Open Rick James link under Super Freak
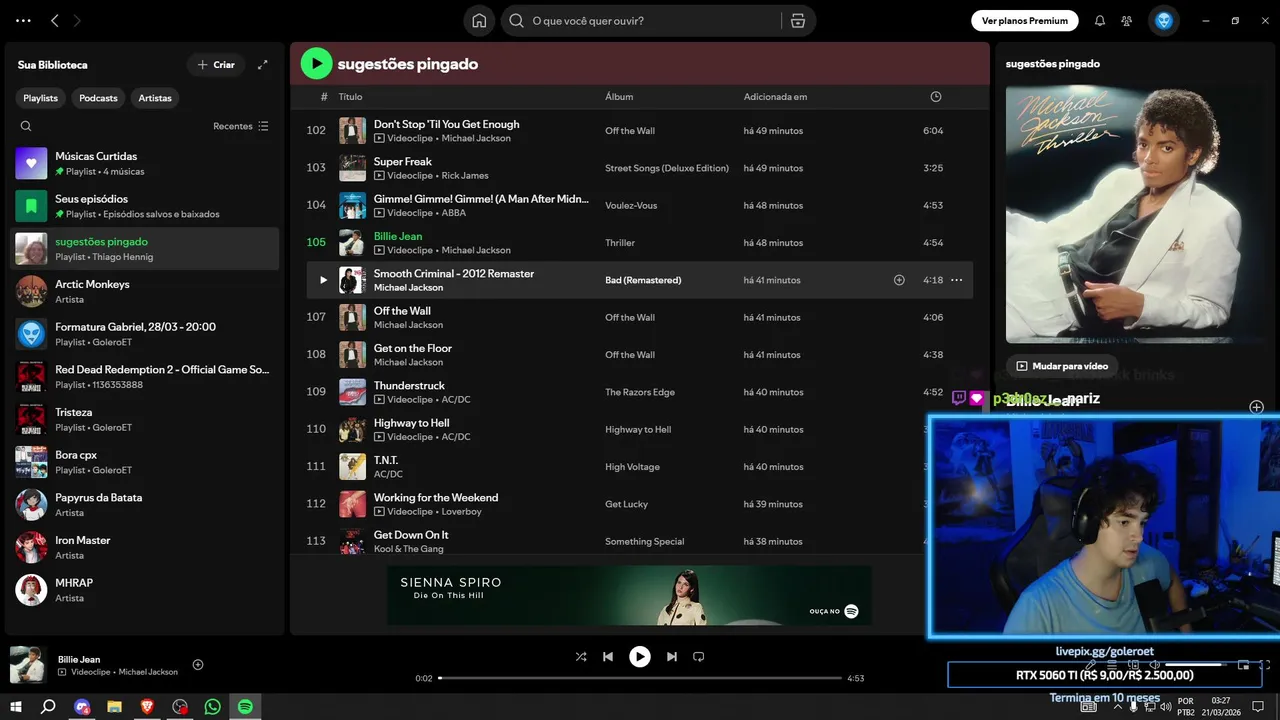The width and height of the screenshot is (1280, 720). pyautogui.click(x=465, y=176)
